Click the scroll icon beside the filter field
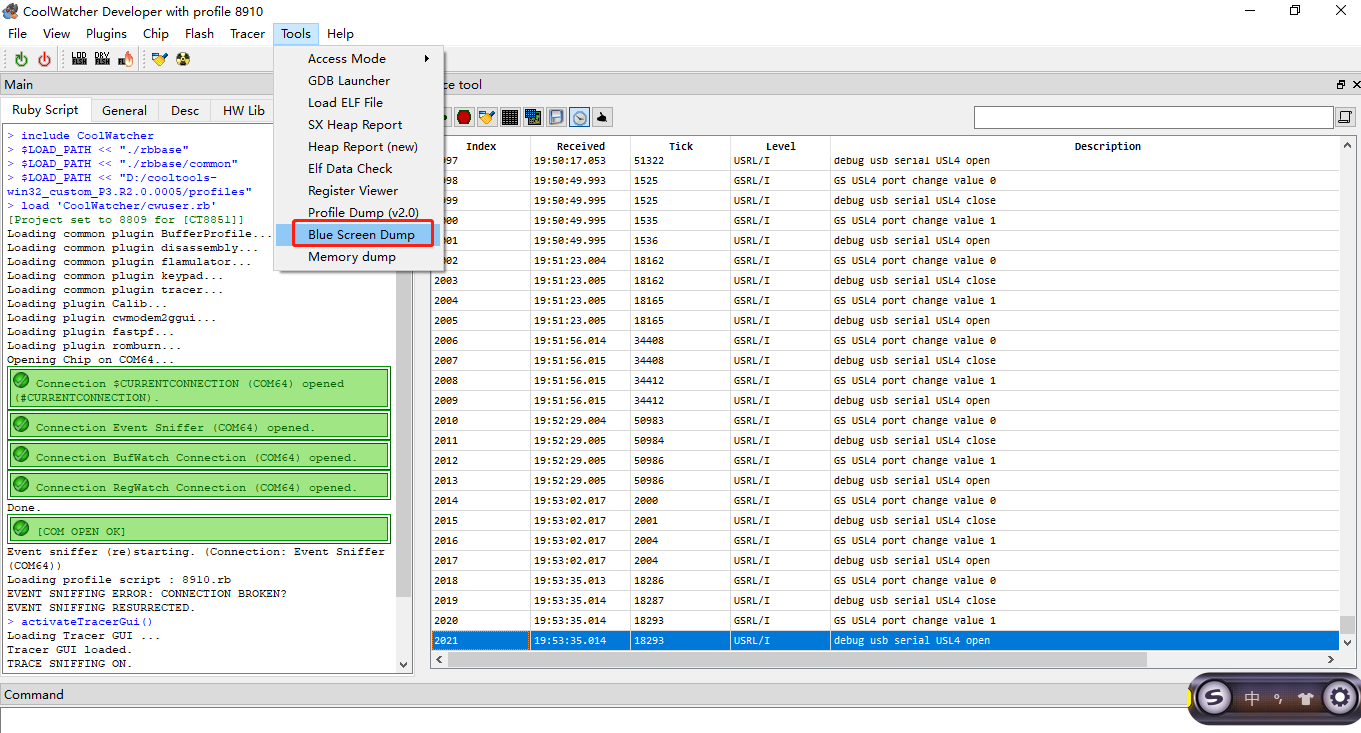 click(1346, 118)
